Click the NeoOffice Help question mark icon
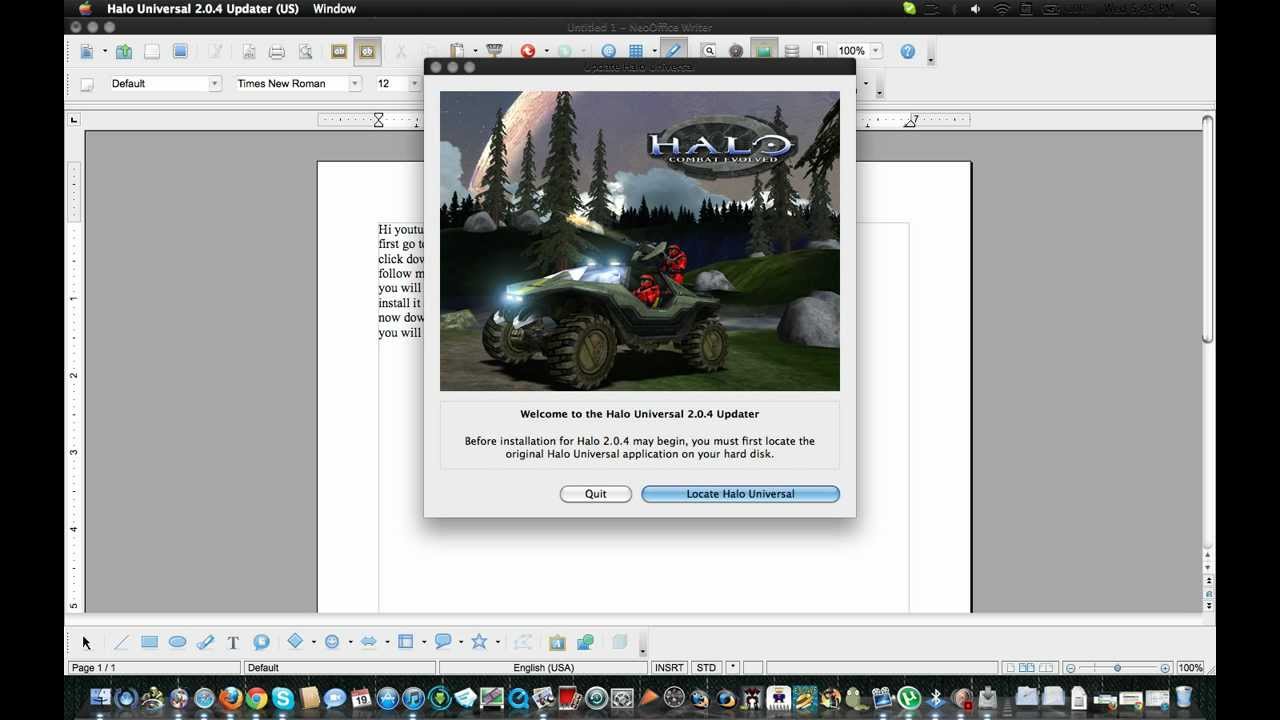Screen dimensions: 1280x720 (907, 51)
